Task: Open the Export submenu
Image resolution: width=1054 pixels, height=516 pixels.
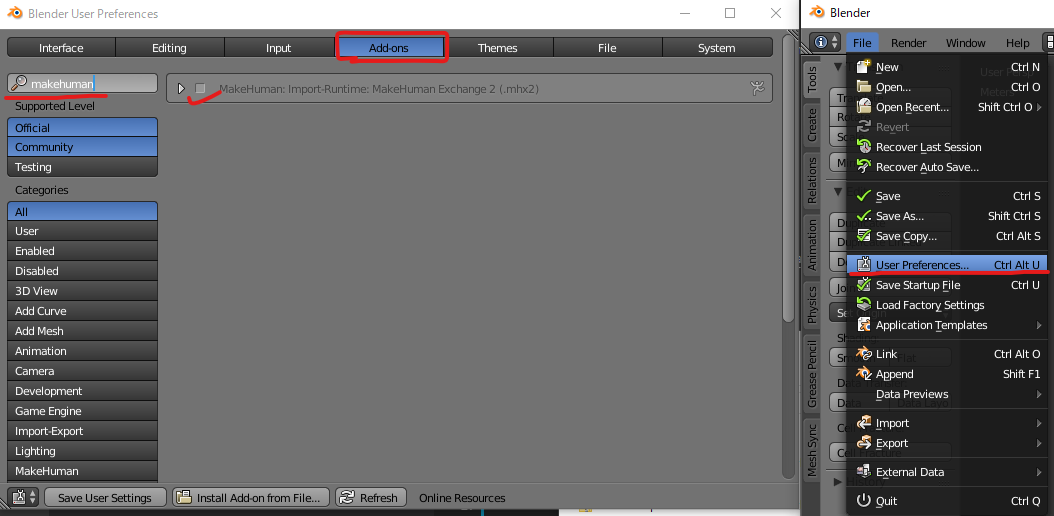Action: coord(947,443)
